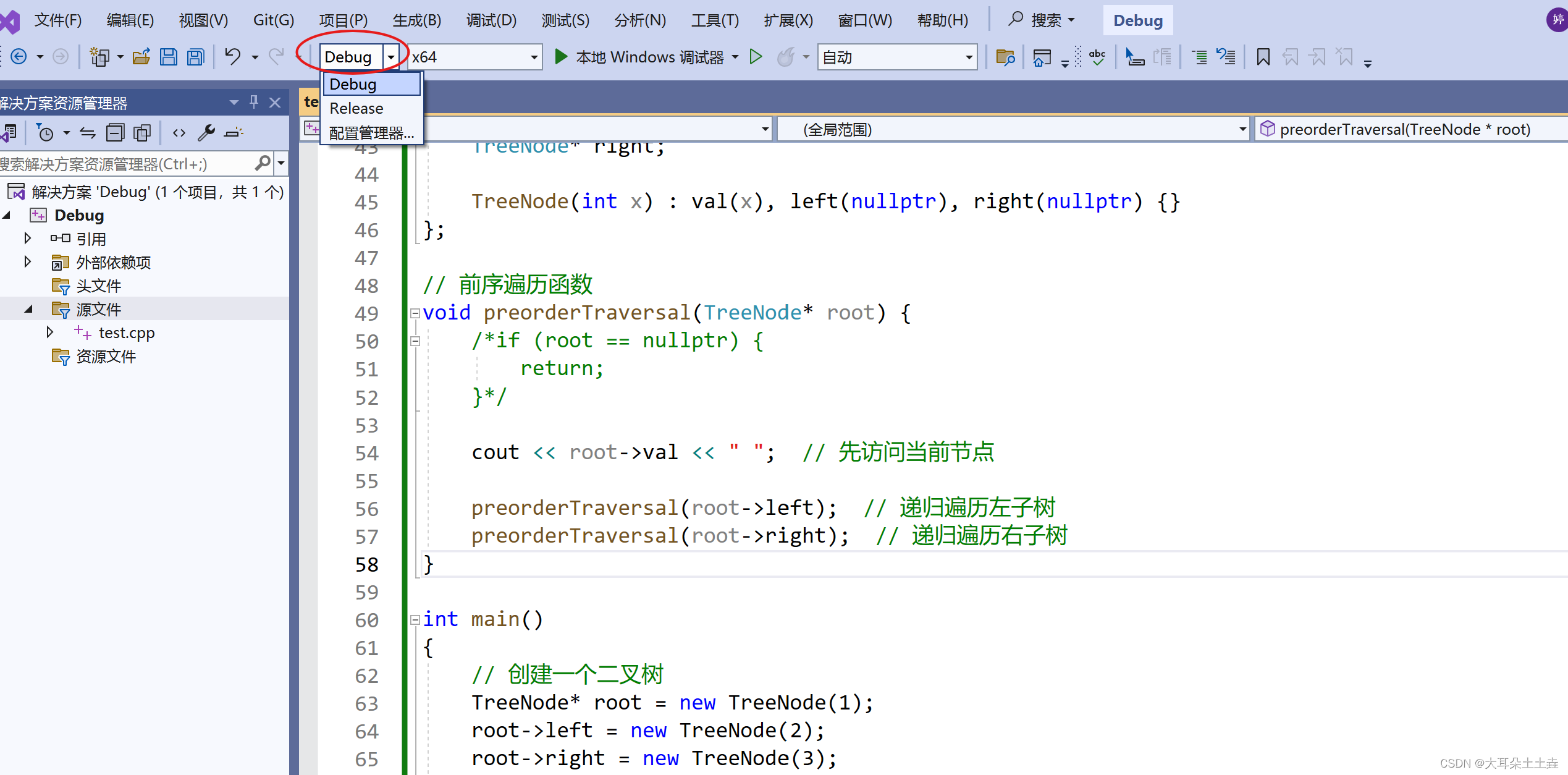The height and width of the screenshot is (775, 1568).
Task: Click the solution search magnifier icon
Action: [263, 164]
